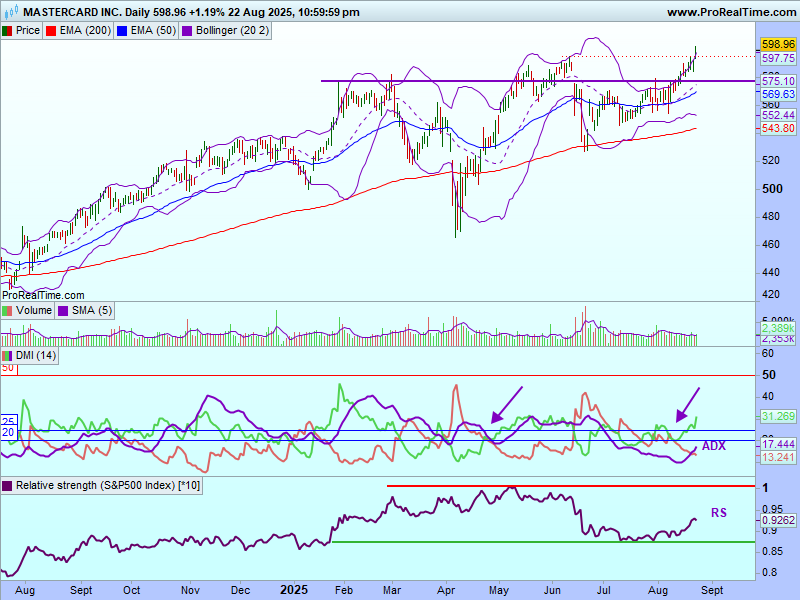Select the Price legend button
800x600 pixels.
tap(21, 31)
